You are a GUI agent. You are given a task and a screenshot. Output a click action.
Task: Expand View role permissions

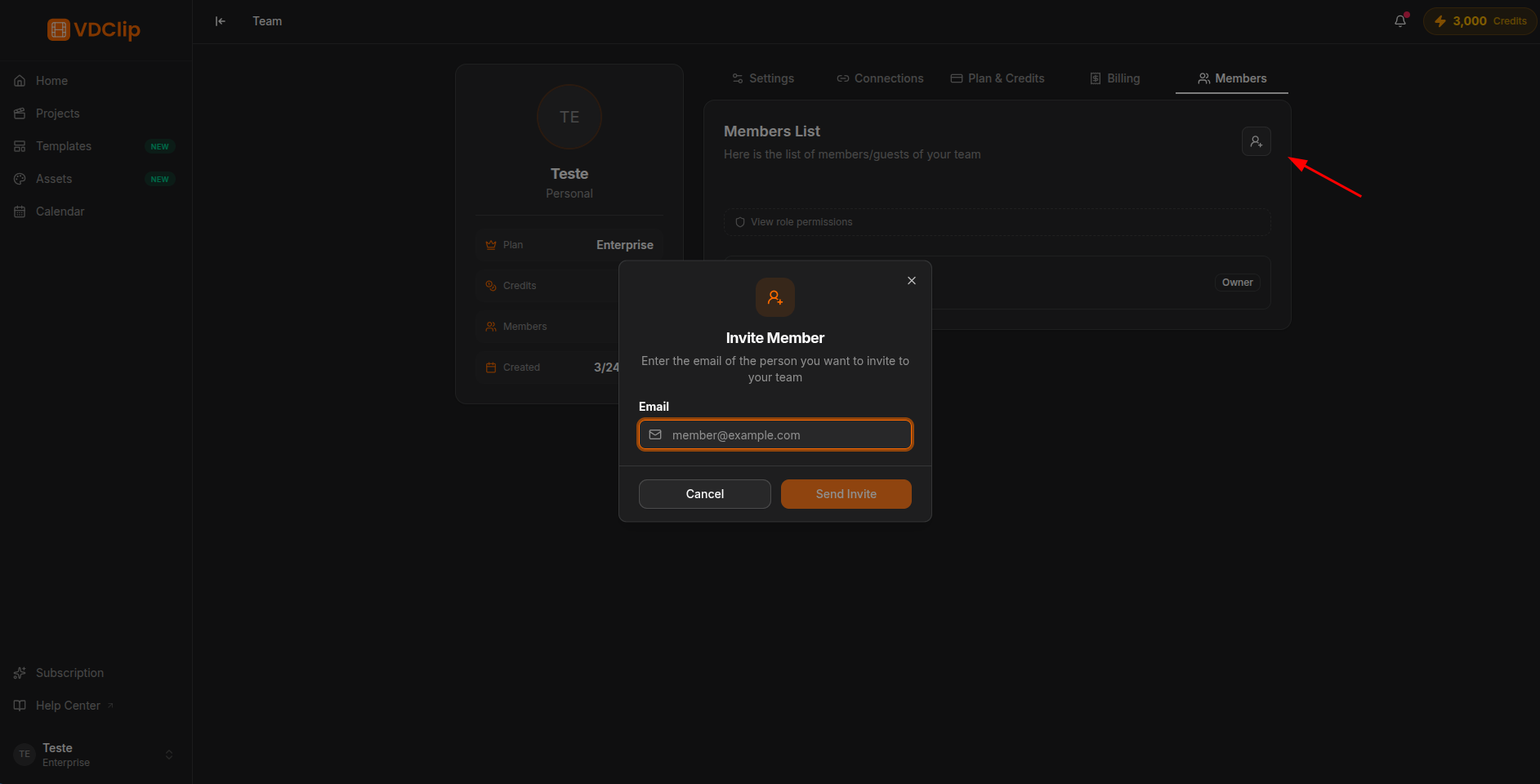tap(998, 222)
